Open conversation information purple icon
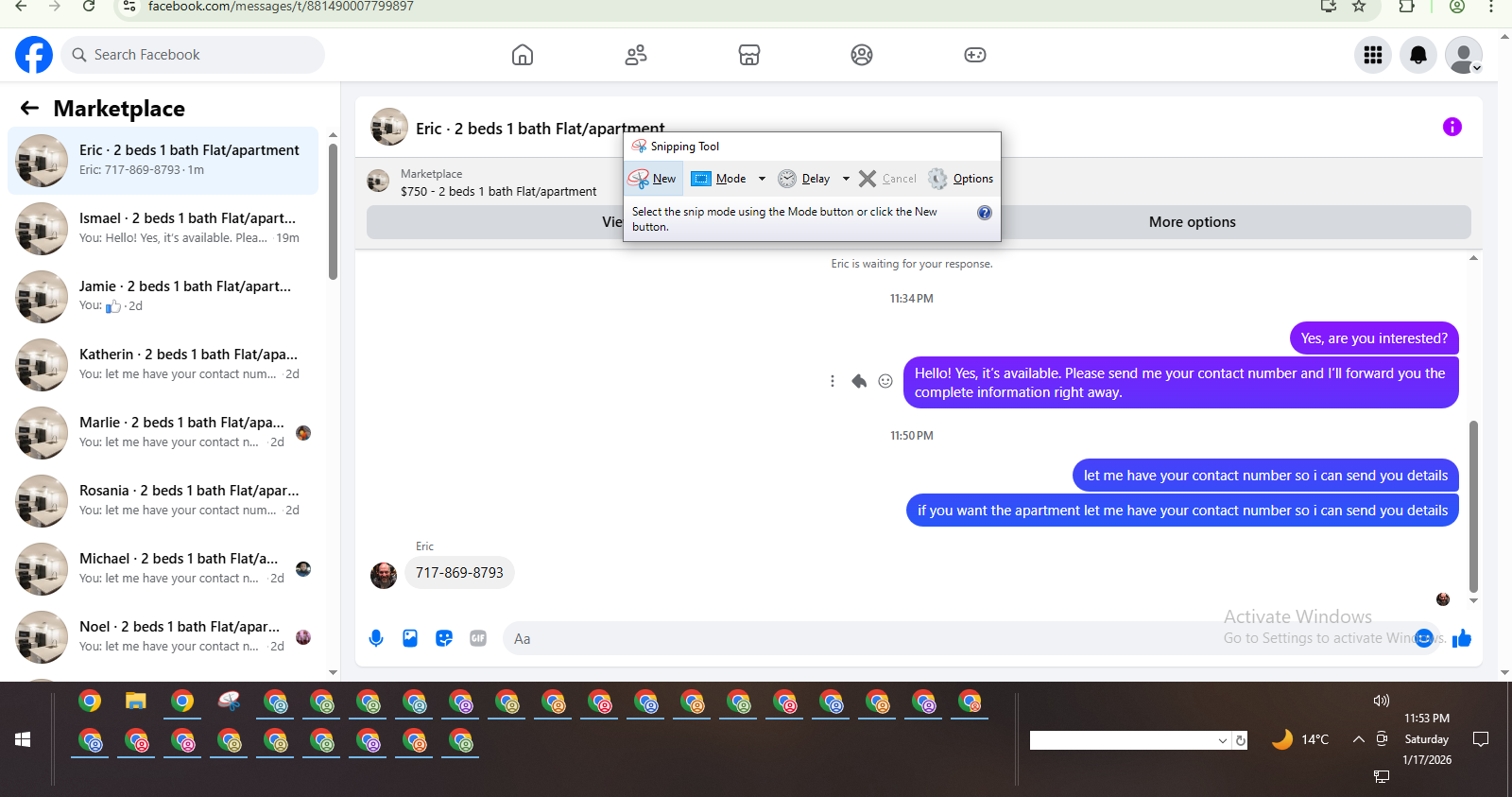The width and height of the screenshot is (1512, 797). coord(1452,127)
